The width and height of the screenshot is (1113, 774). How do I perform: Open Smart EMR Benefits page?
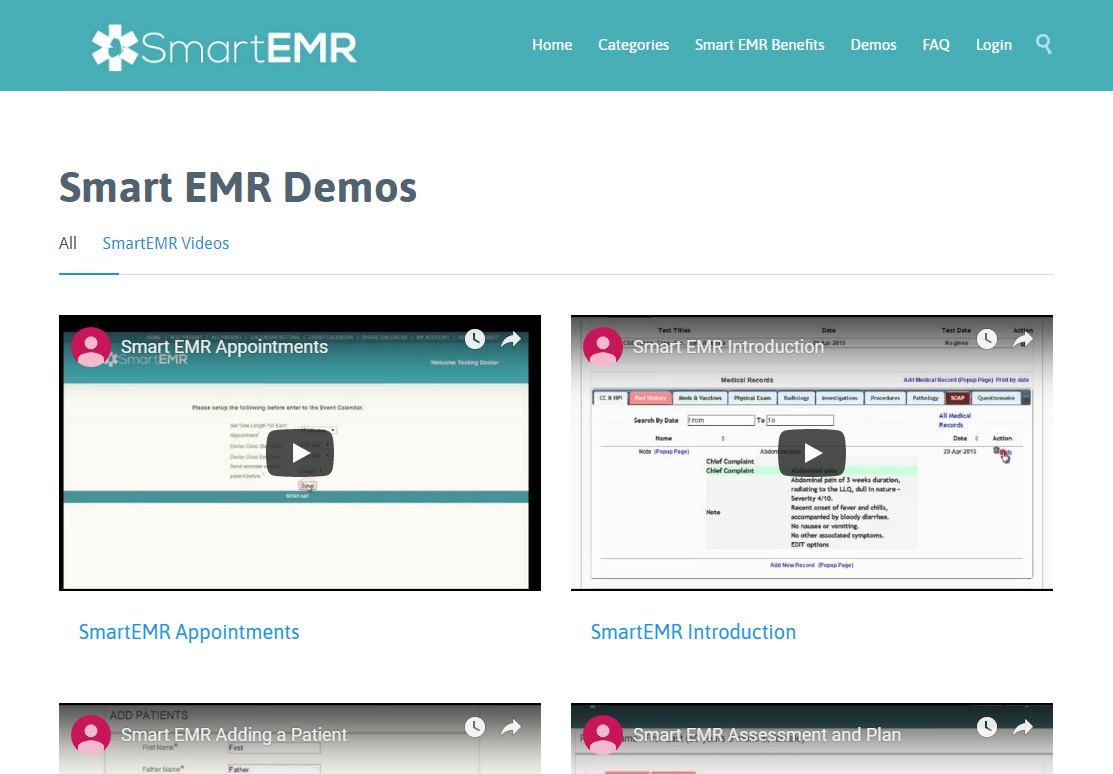coord(760,45)
